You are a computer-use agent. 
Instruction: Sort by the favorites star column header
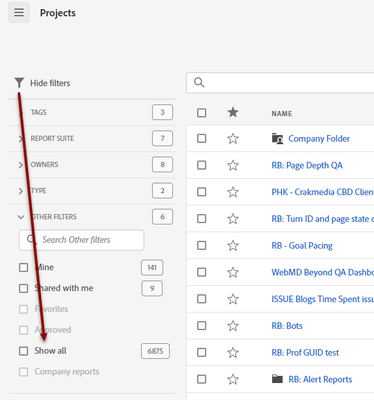point(233,112)
